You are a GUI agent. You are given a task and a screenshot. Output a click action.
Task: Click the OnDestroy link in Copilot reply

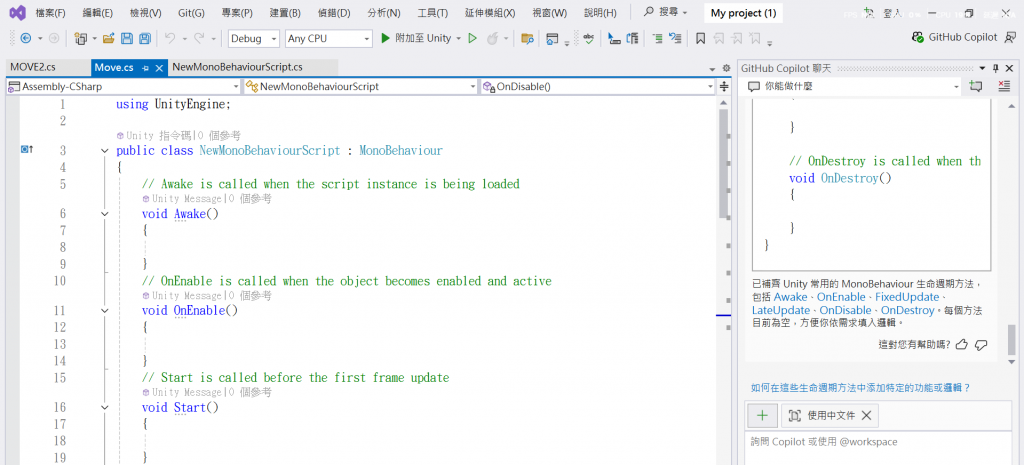(908, 310)
